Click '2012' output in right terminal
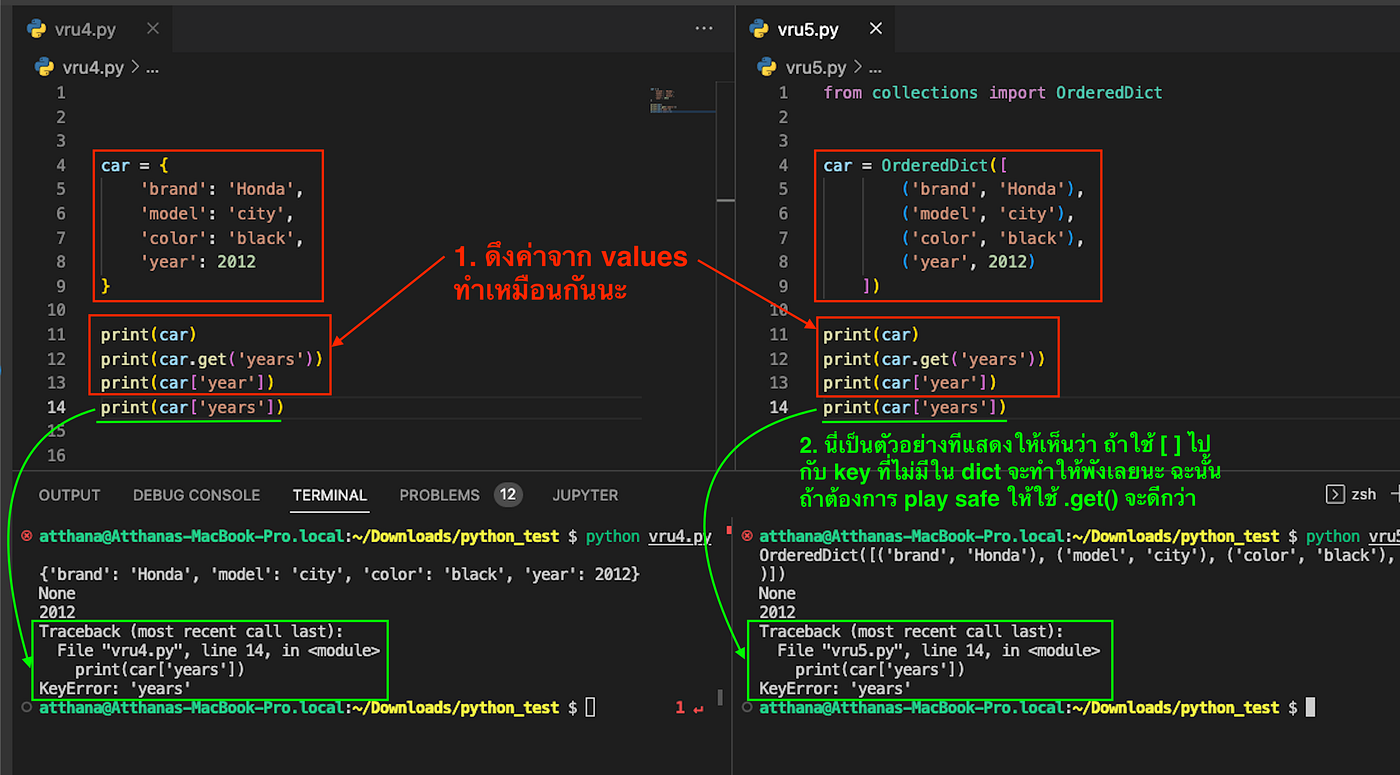The image size is (1400, 775). [778, 612]
